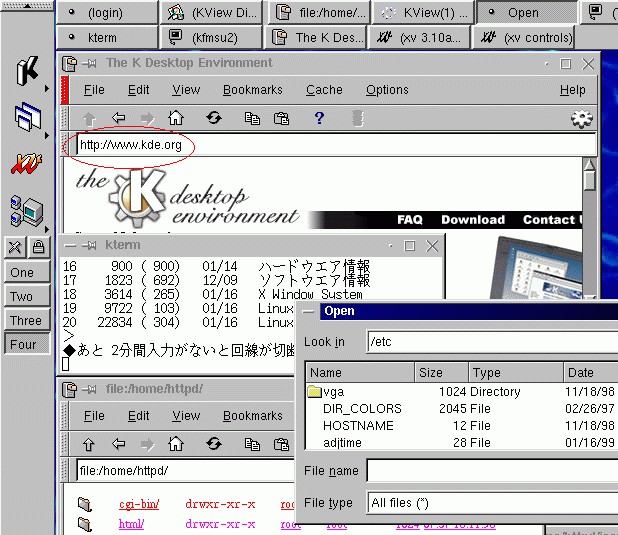The image size is (618, 535).
Task: Click Download link on KDE page
Action: pos(473,220)
